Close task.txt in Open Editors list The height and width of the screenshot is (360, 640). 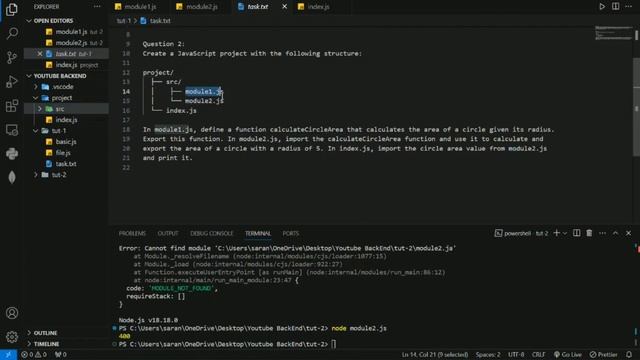pos(40,53)
